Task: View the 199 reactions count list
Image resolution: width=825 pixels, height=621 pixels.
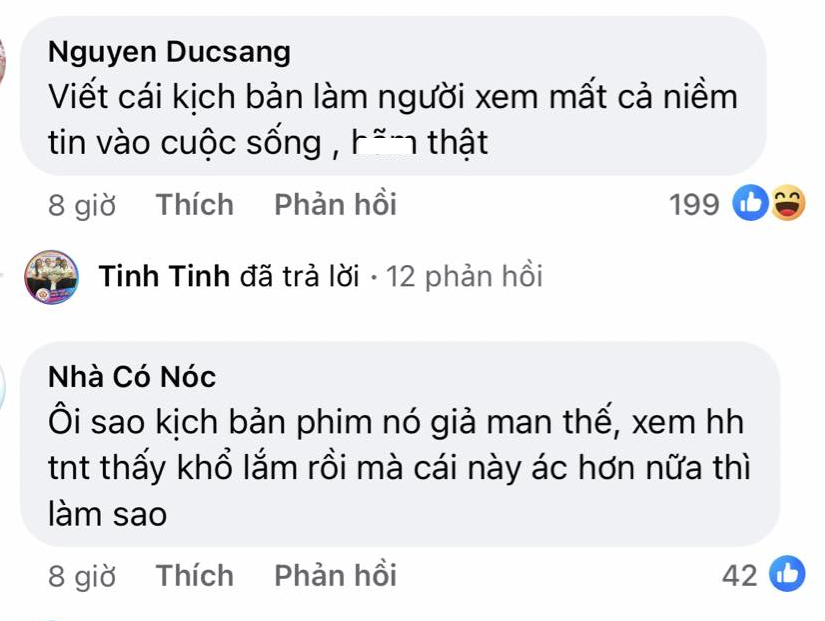Action: pos(694,205)
